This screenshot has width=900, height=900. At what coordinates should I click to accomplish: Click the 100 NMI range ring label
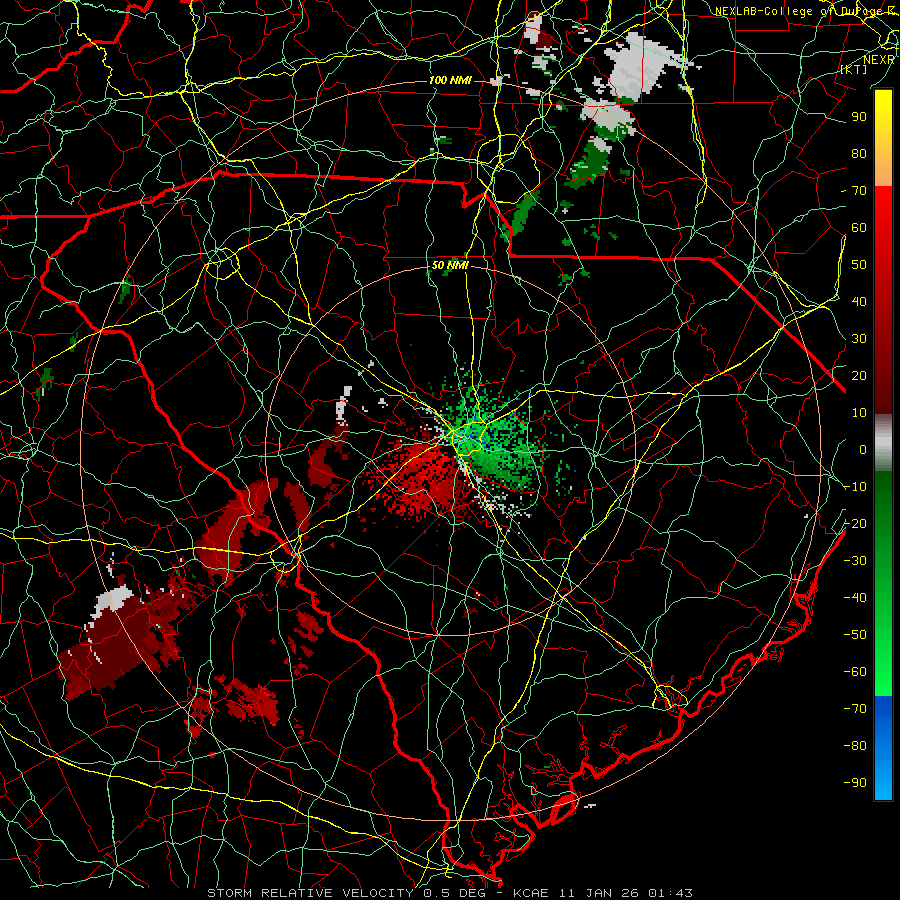coord(450,80)
